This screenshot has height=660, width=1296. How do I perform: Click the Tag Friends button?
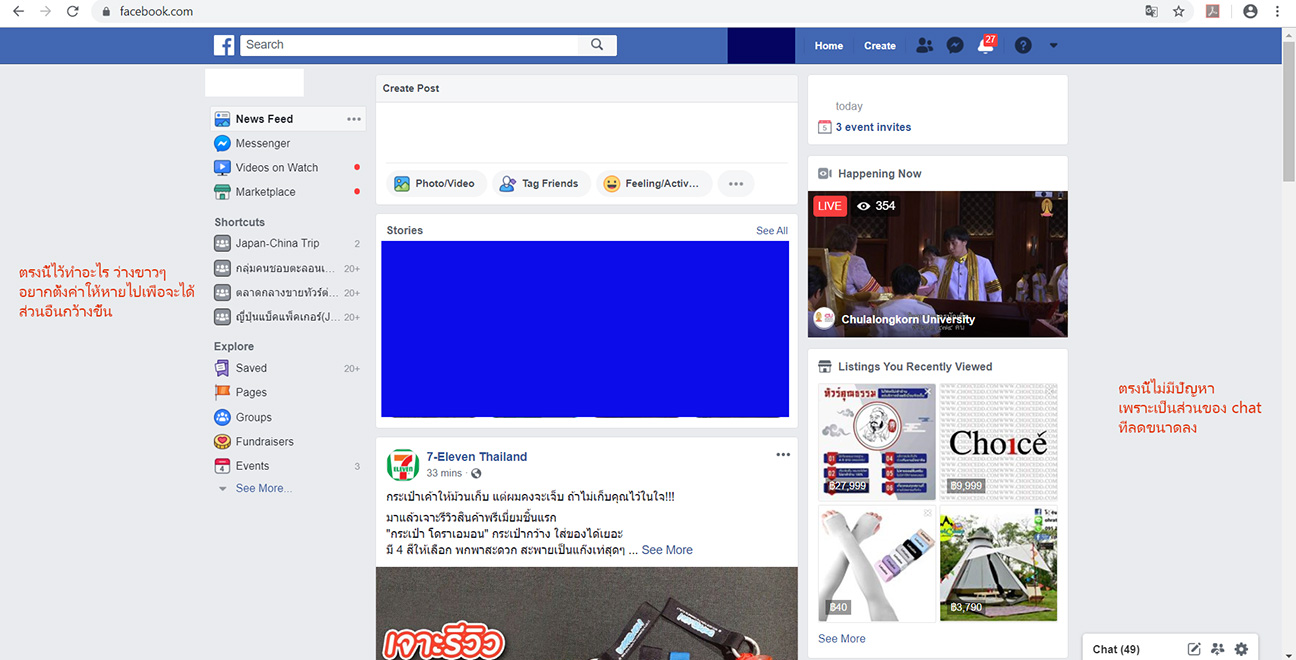(x=540, y=184)
